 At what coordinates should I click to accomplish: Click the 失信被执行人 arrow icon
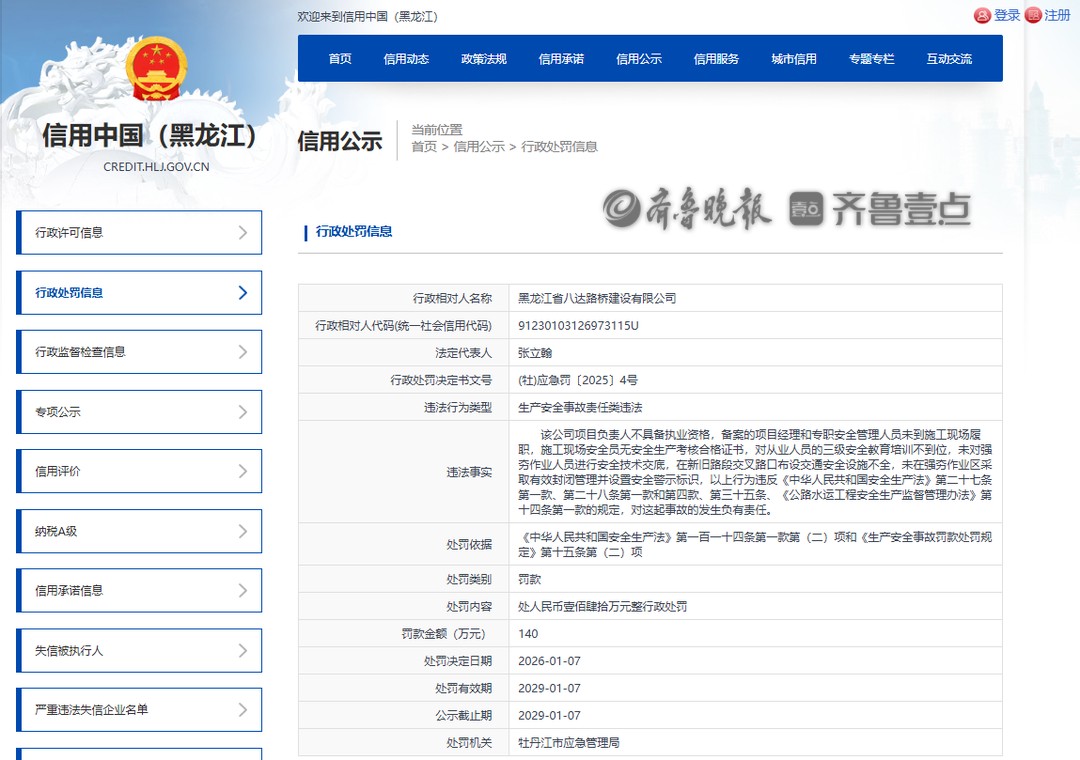pos(242,651)
